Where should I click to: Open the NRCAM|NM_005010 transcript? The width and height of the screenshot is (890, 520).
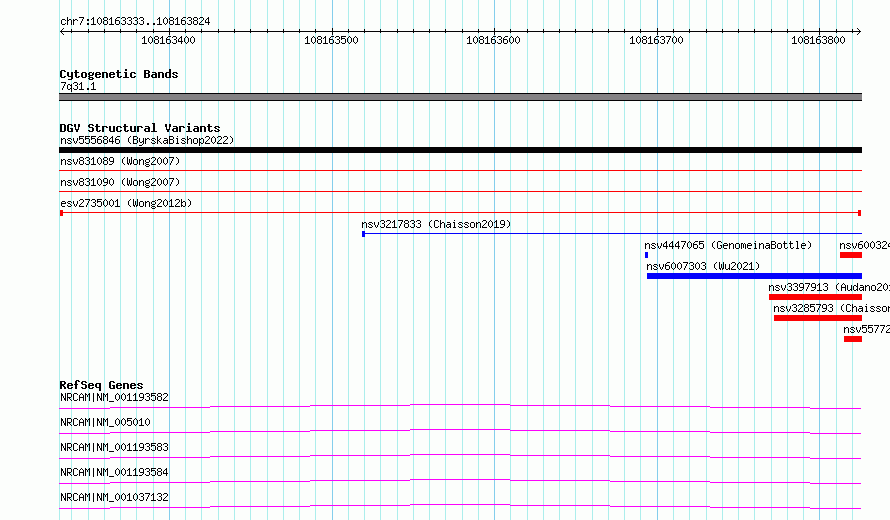pyautogui.click(x=105, y=422)
